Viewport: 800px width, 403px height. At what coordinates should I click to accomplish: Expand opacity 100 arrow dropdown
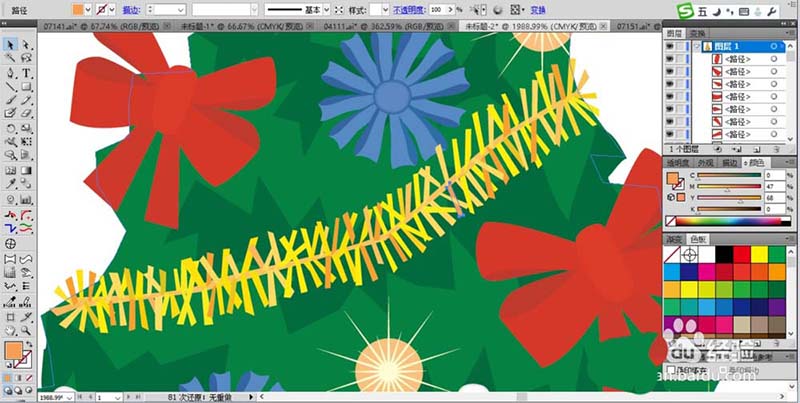tap(450, 10)
